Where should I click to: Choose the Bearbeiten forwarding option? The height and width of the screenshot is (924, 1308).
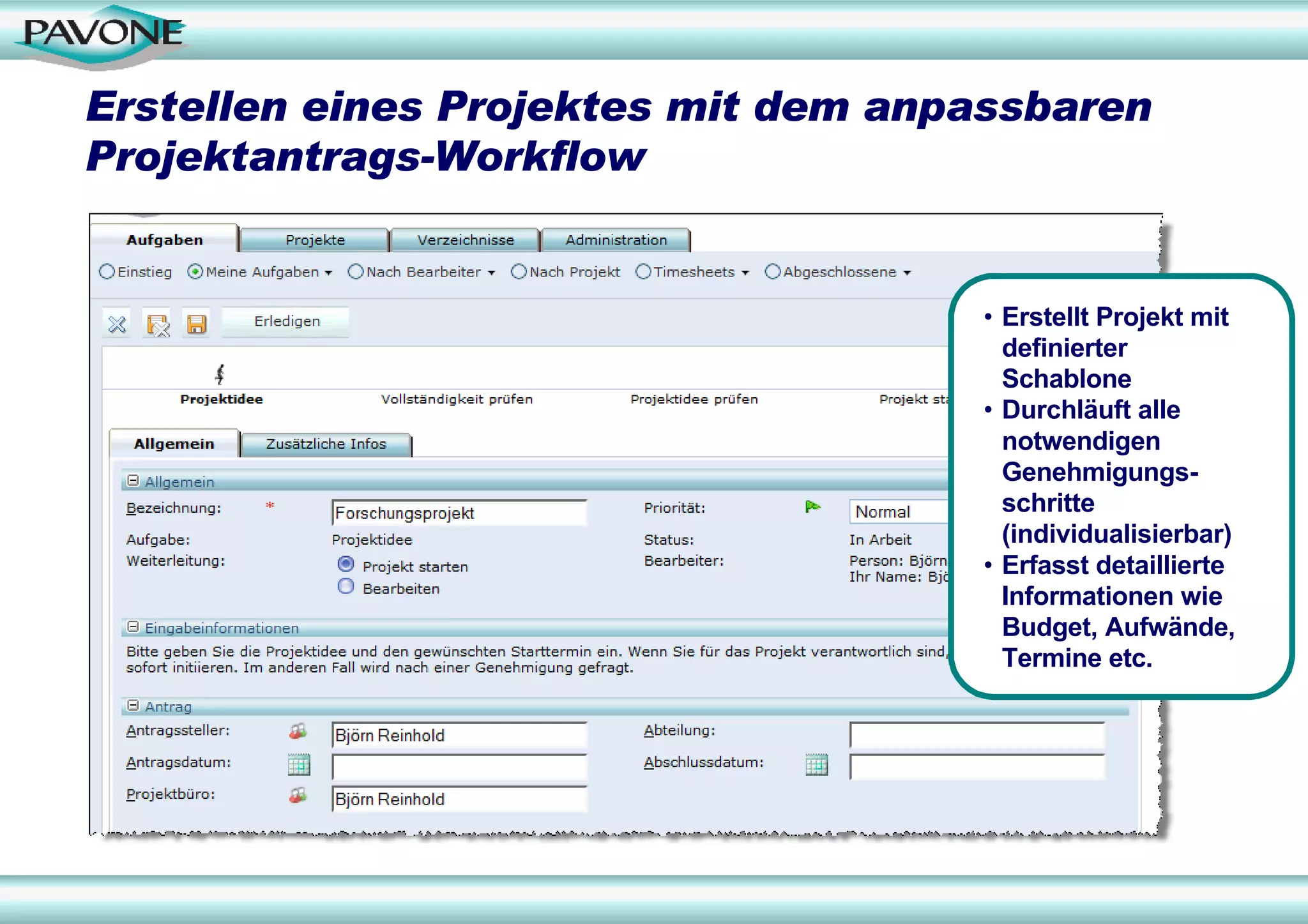[x=346, y=586]
